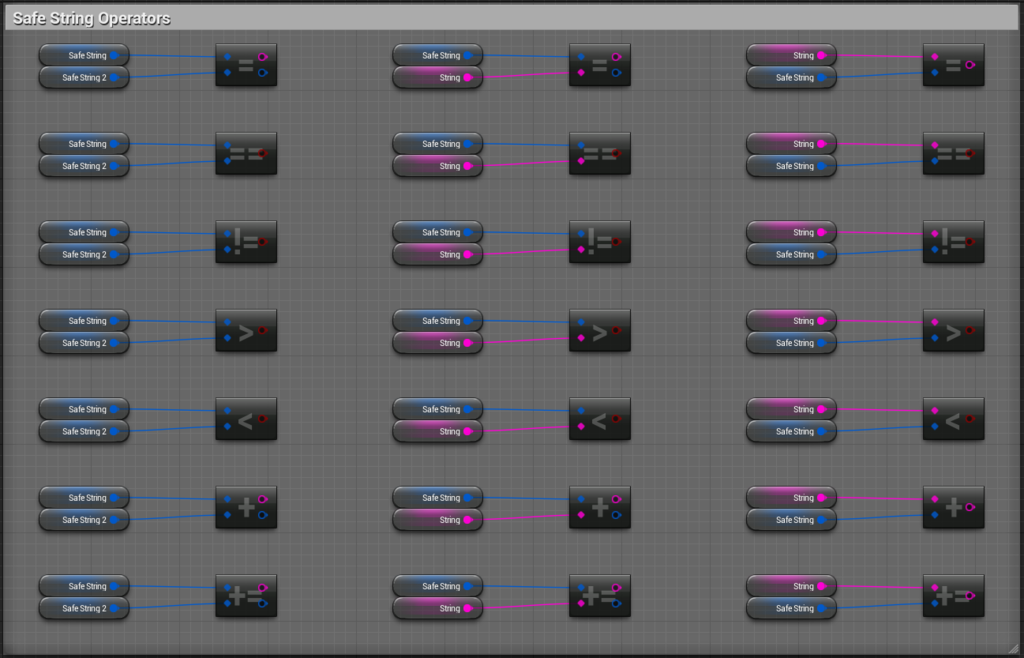Click the pink output pin on String feeding middle != node
The width and height of the screenshot is (1024, 658).
[468, 255]
